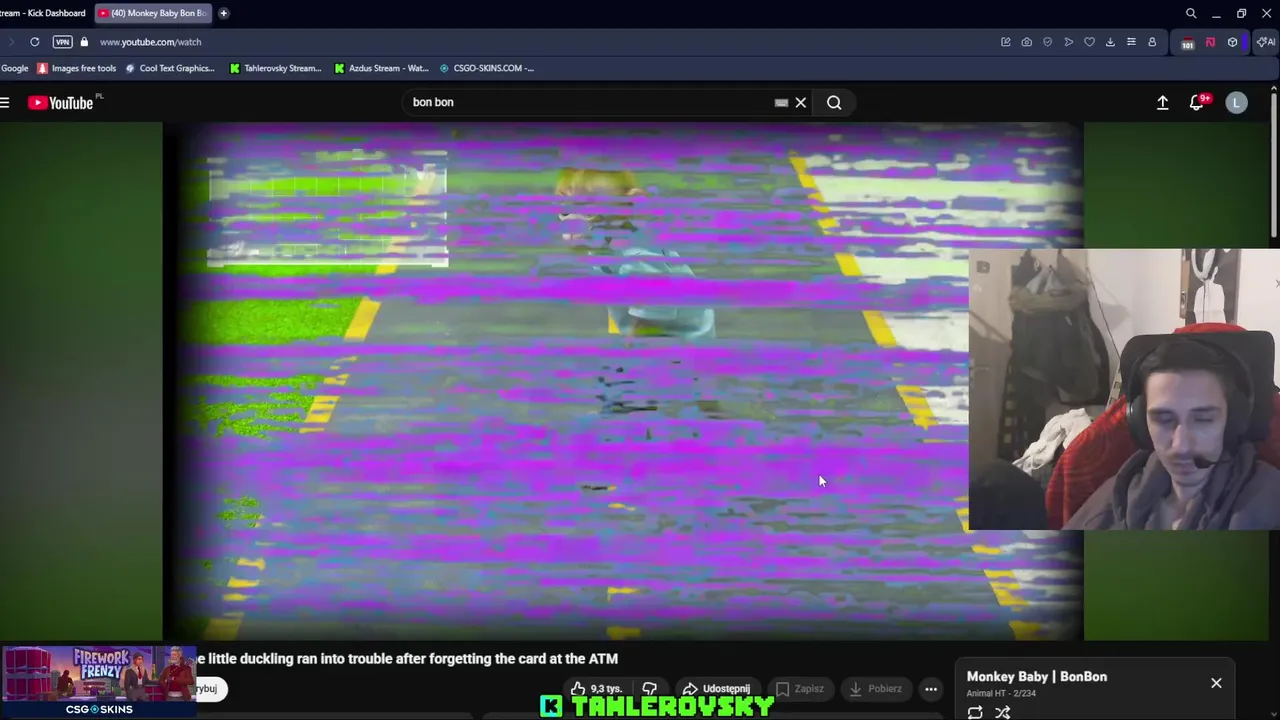Image resolution: width=1280 pixels, height=720 pixels.
Task: Open the YouTube hamburger guide menu
Action: tap(5, 102)
